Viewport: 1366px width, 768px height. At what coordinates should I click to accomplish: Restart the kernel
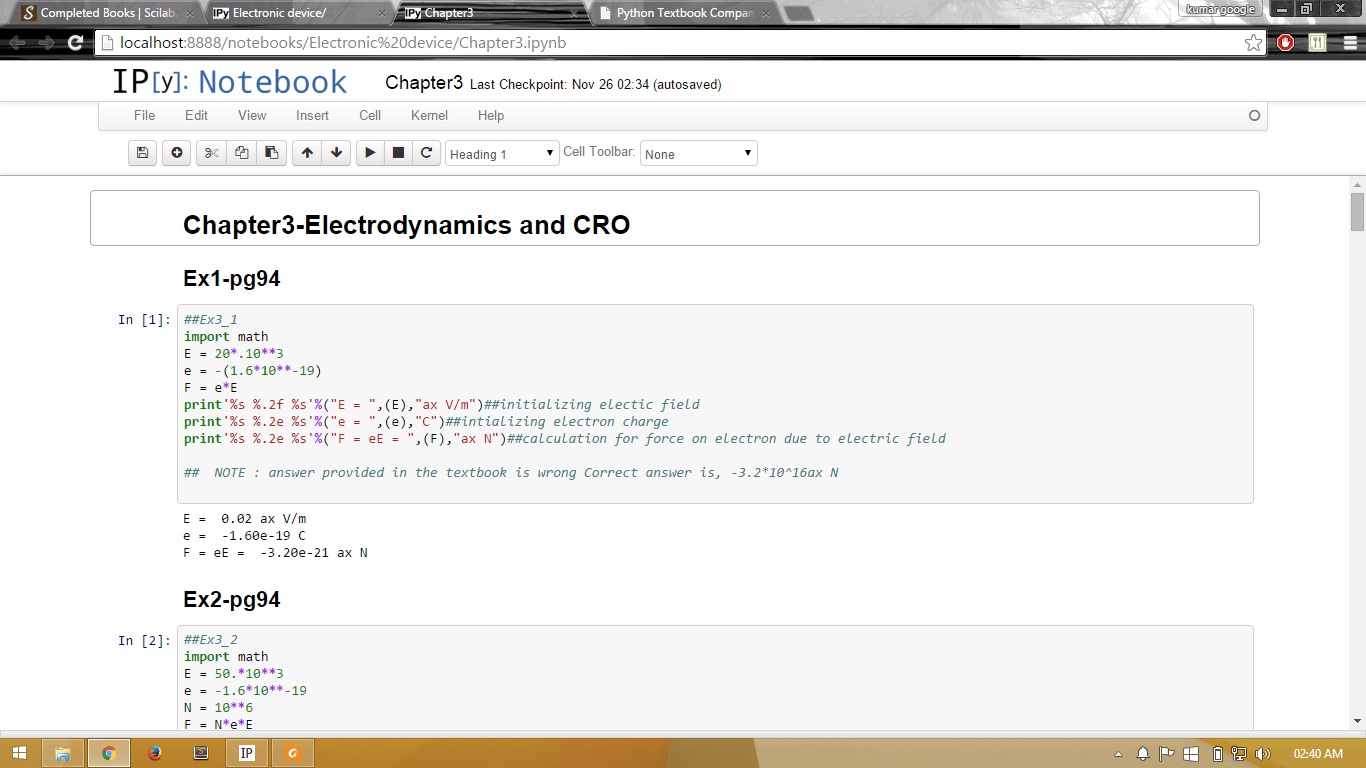426,152
